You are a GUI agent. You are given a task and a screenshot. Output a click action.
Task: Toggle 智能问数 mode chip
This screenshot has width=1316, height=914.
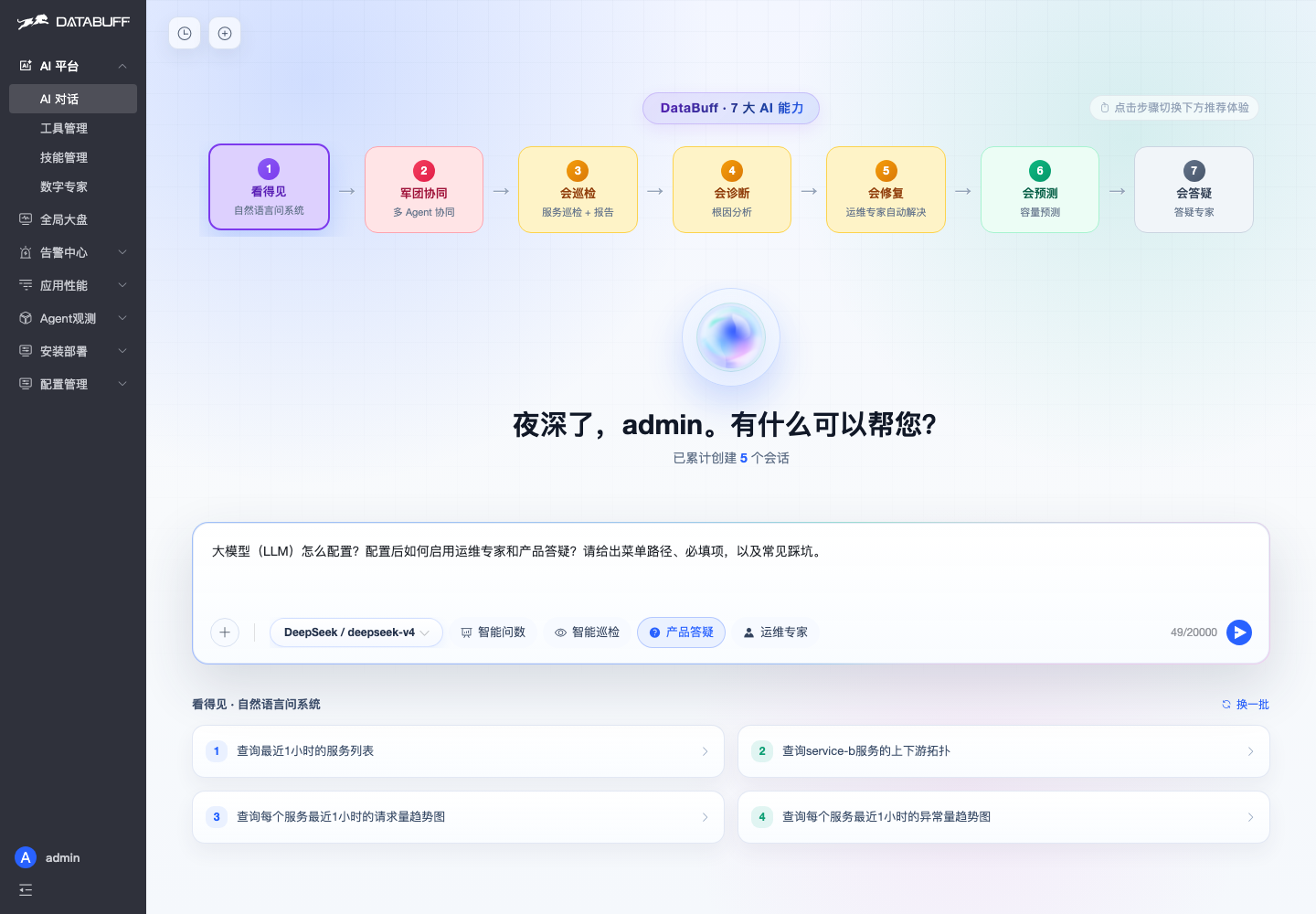point(493,632)
